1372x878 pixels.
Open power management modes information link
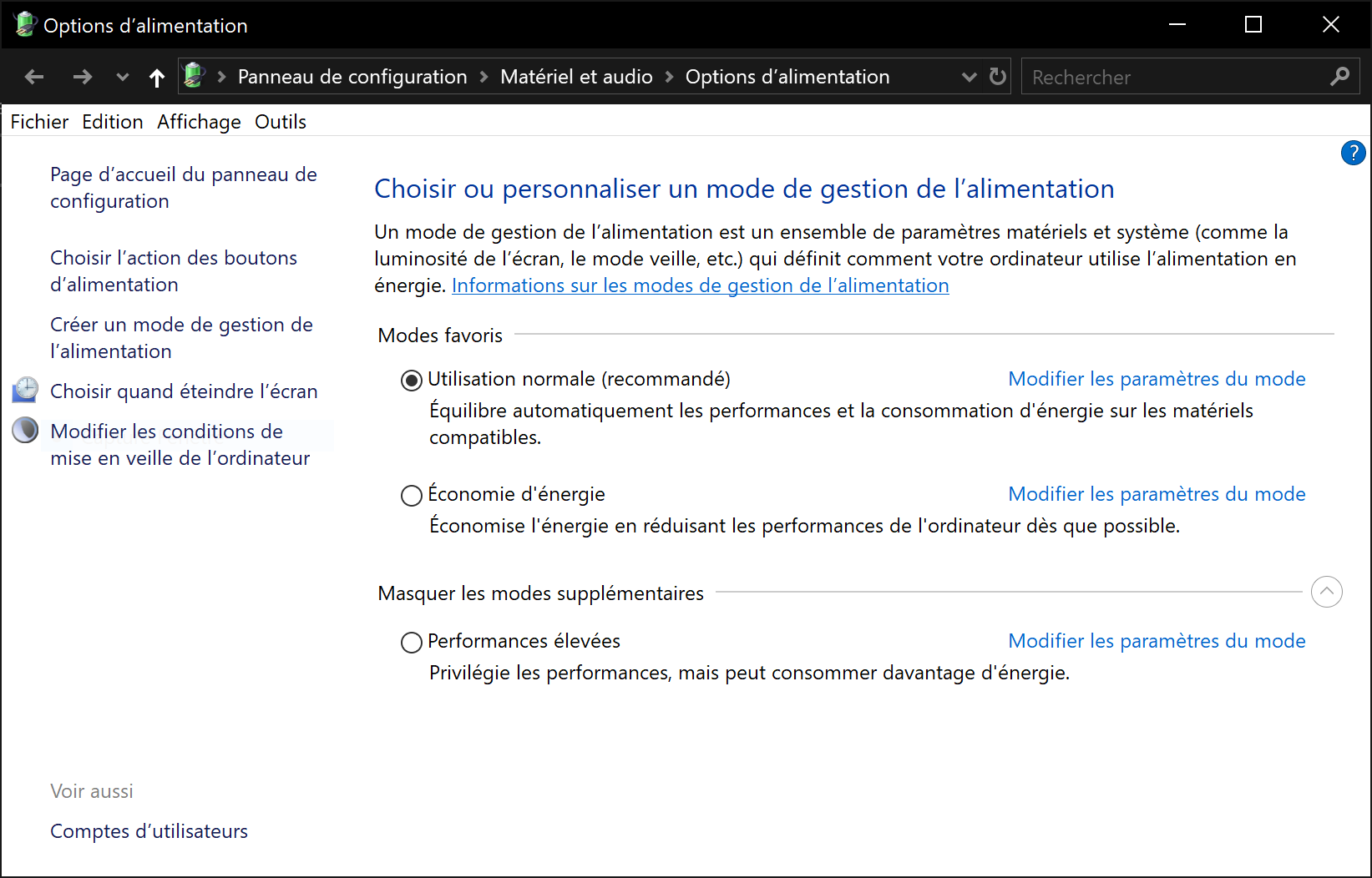700,285
